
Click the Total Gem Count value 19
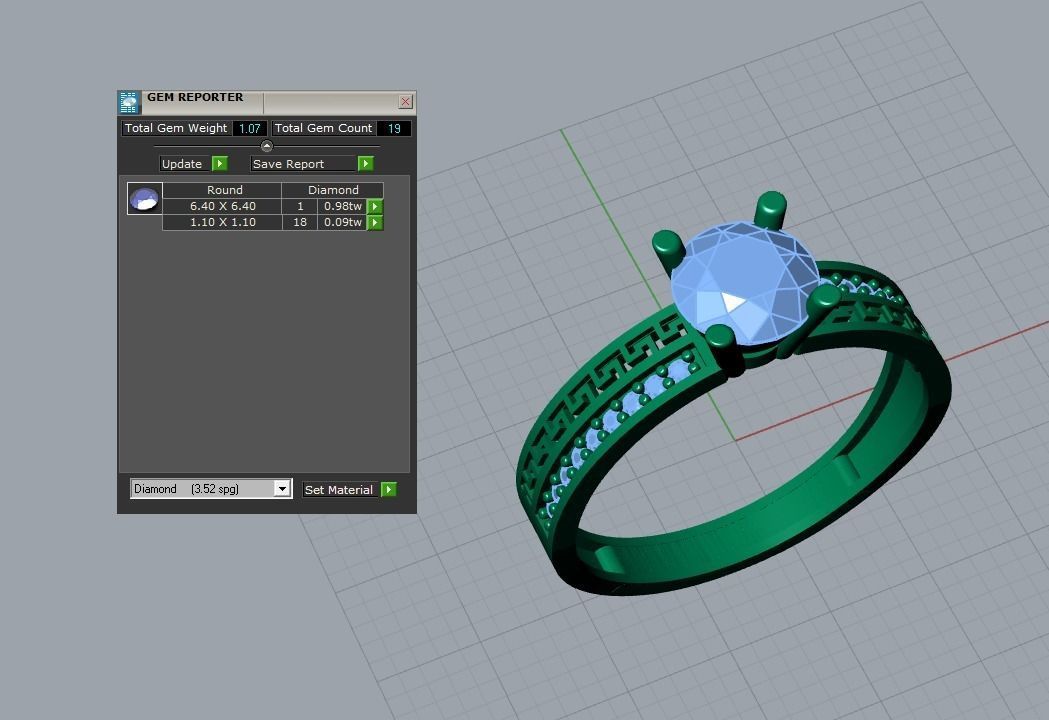pyautogui.click(x=394, y=128)
